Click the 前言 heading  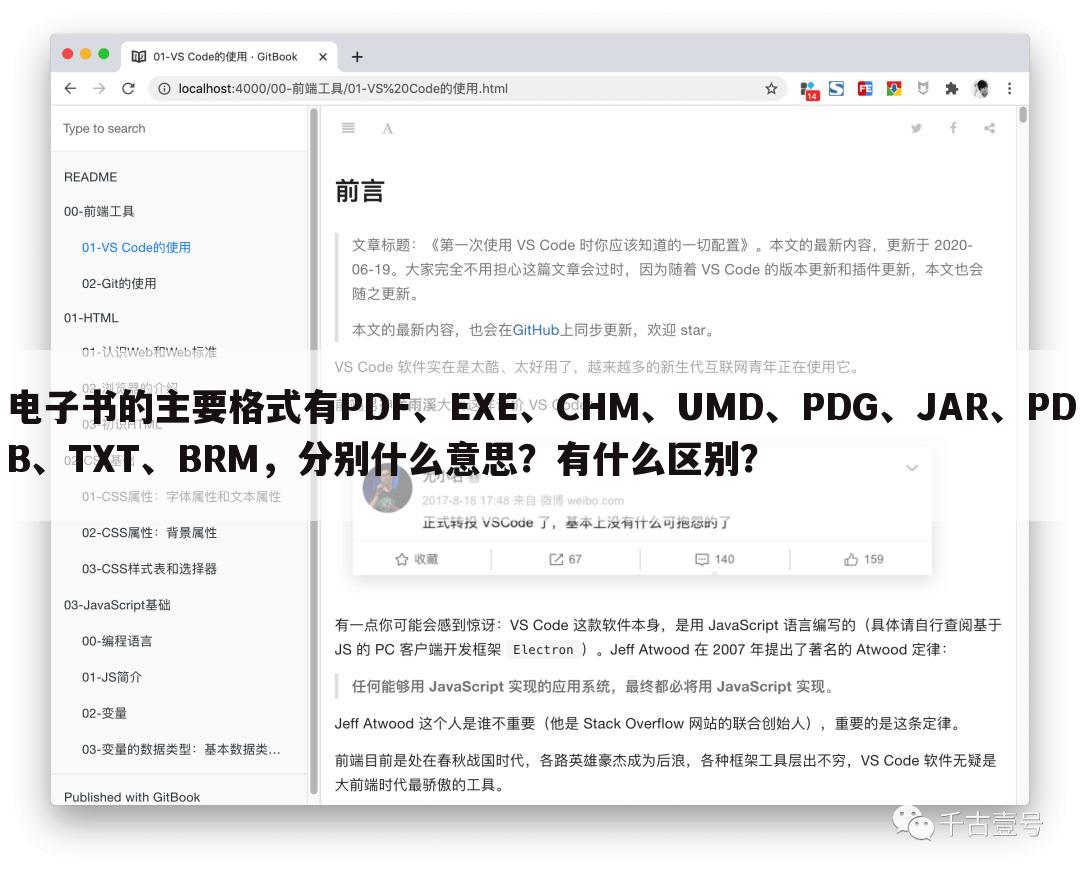point(360,191)
